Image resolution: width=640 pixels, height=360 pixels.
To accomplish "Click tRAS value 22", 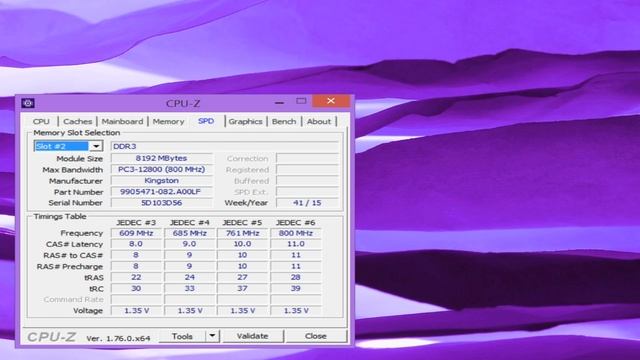I will [136, 277].
